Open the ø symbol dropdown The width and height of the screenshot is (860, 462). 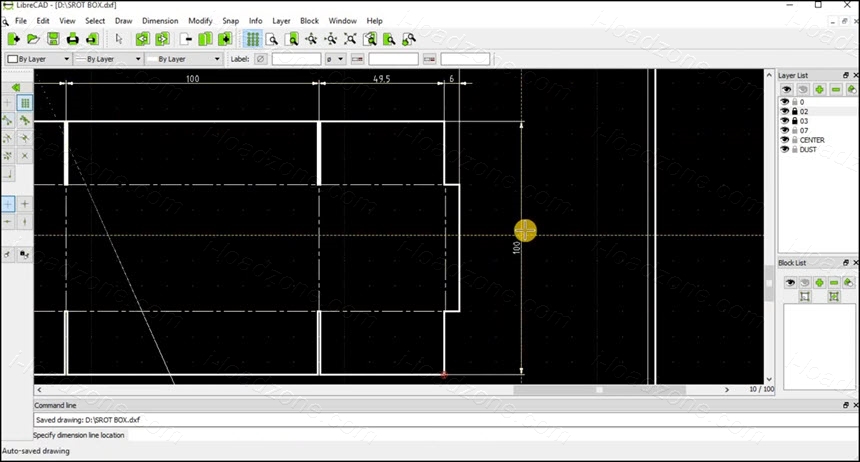335,59
